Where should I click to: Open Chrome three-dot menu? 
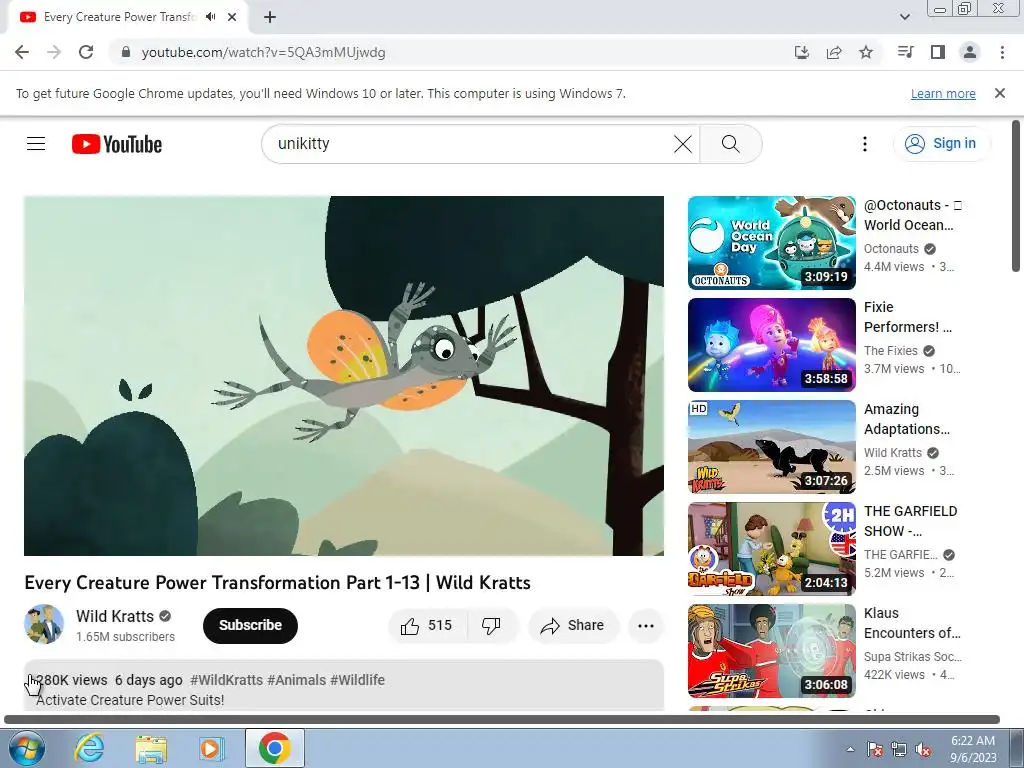click(x=1002, y=52)
